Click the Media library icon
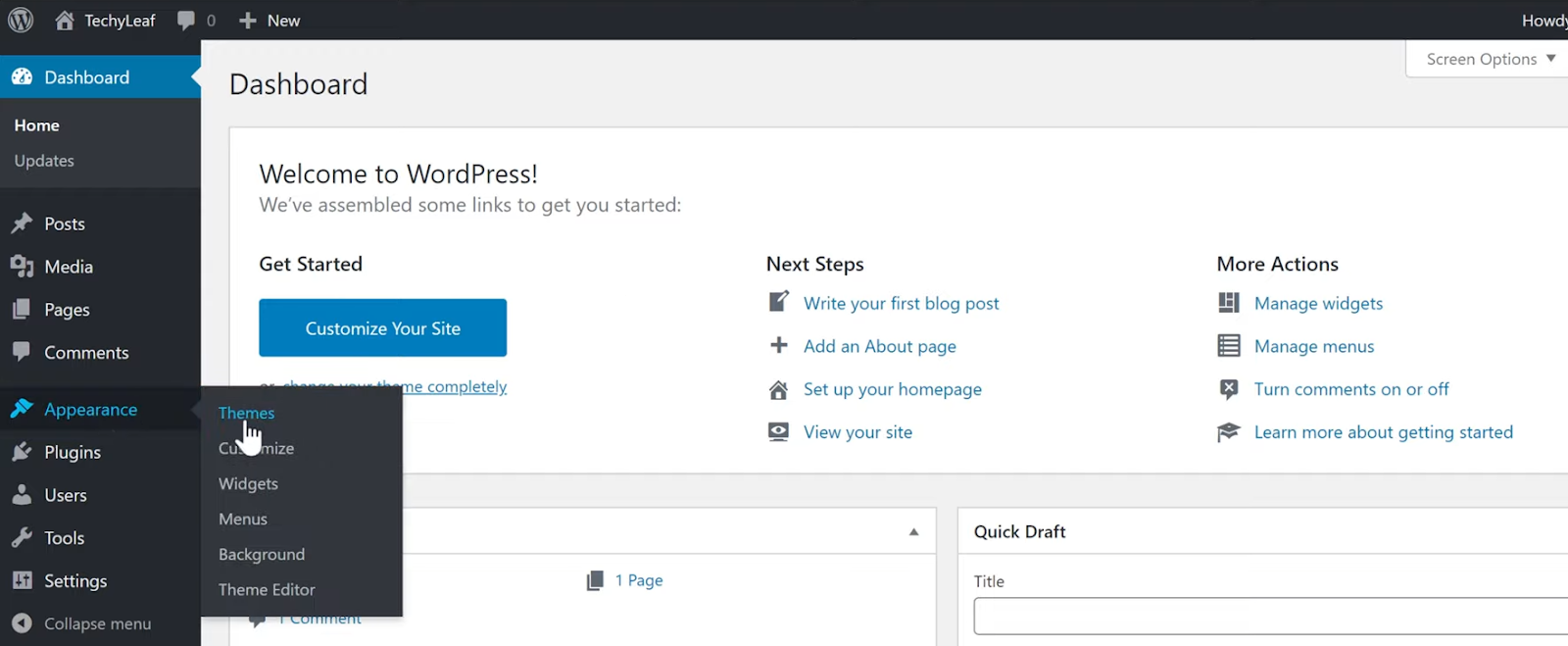The width and height of the screenshot is (1568, 646). tap(22, 267)
